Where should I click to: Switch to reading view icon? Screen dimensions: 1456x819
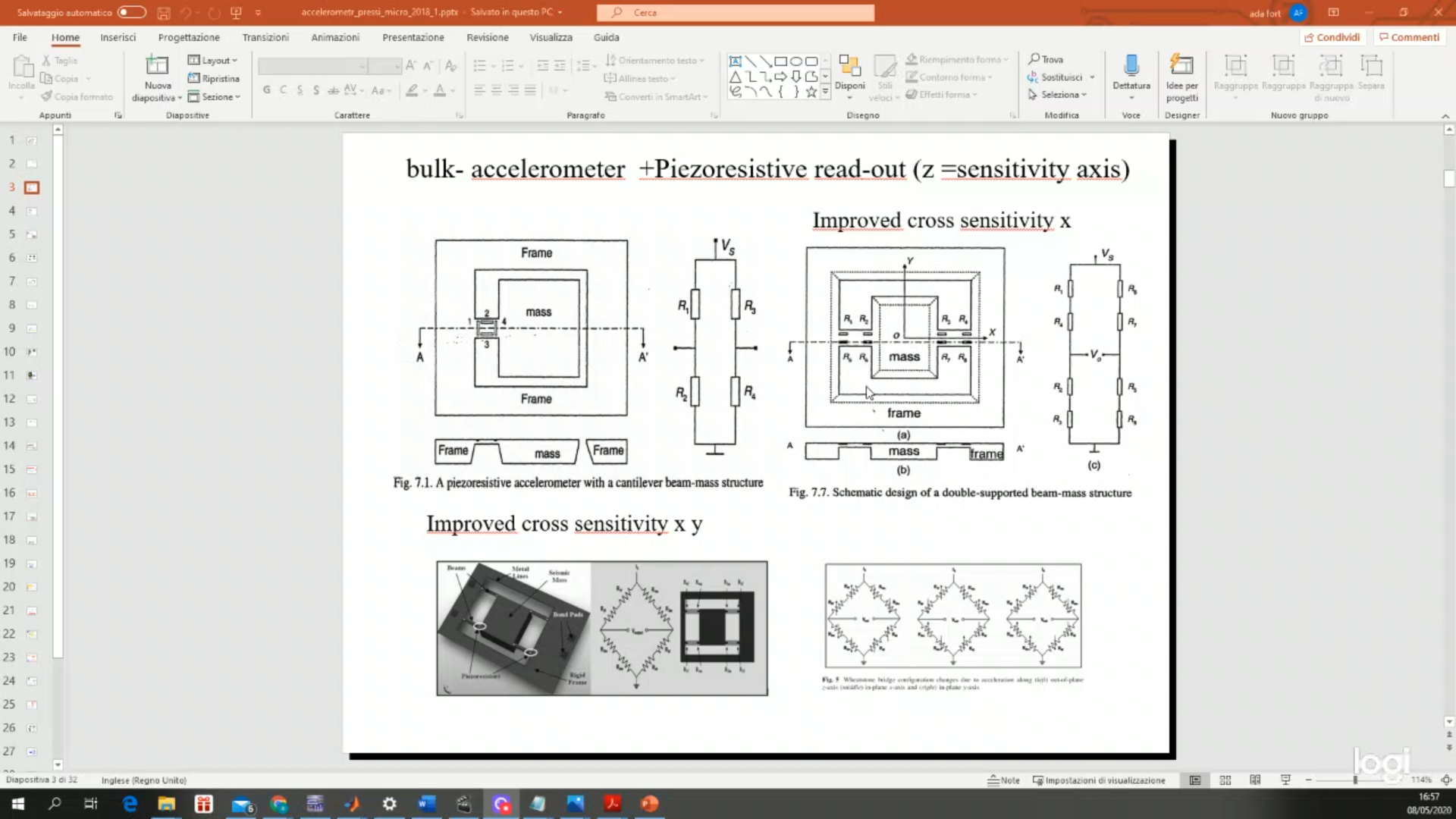click(x=1255, y=780)
